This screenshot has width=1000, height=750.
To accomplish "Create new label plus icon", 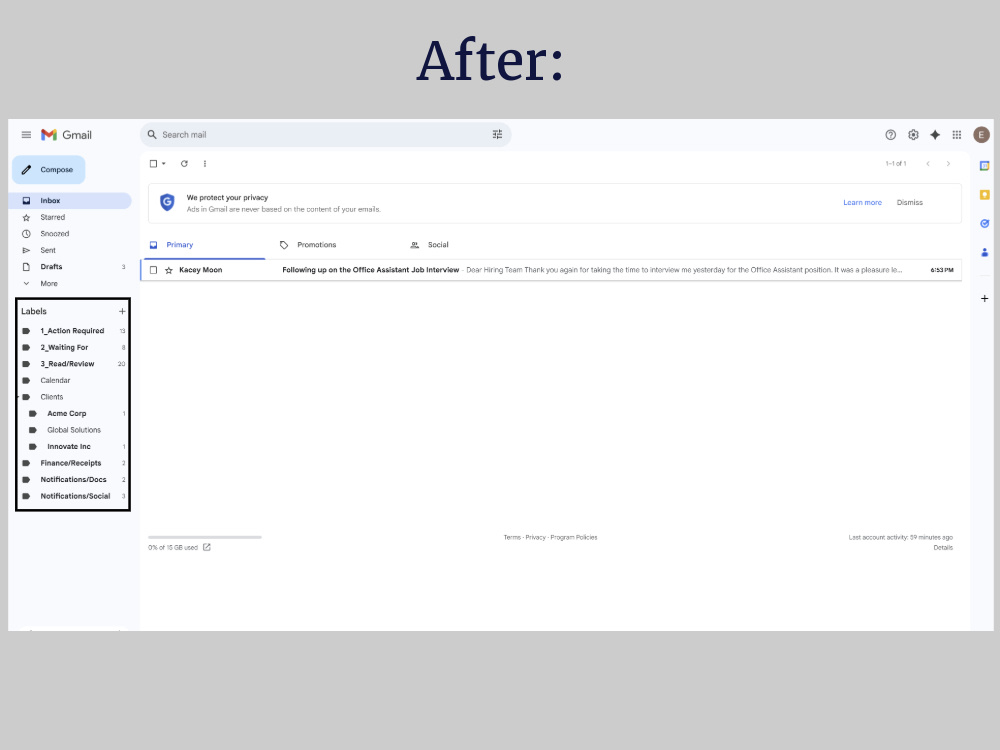I will [122, 311].
